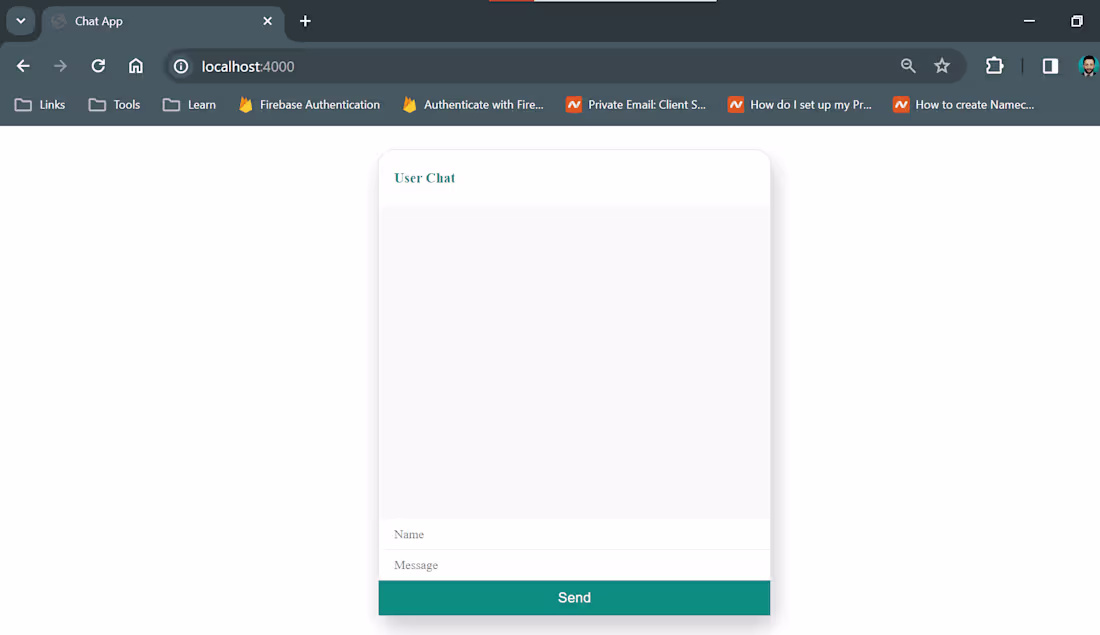Open the Firebase Authentication bookmark
This screenshot has width=1100, height=635.
tap(308, 104)
